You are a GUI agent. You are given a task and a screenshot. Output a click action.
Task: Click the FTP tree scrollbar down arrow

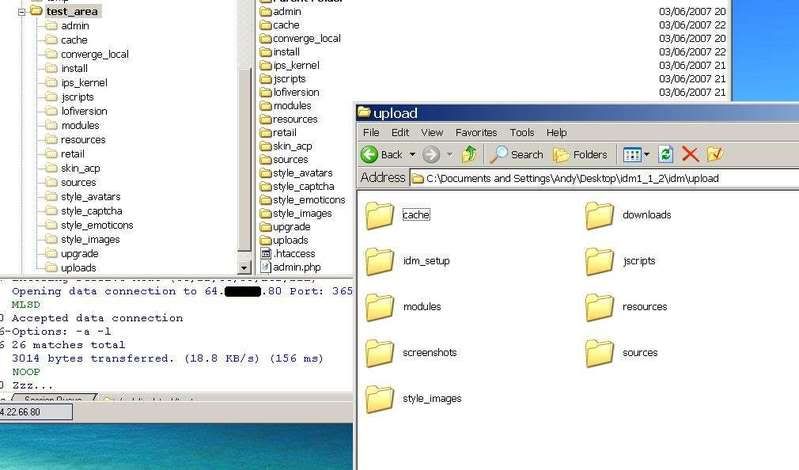pyautogui.click(x=244, y=267)
